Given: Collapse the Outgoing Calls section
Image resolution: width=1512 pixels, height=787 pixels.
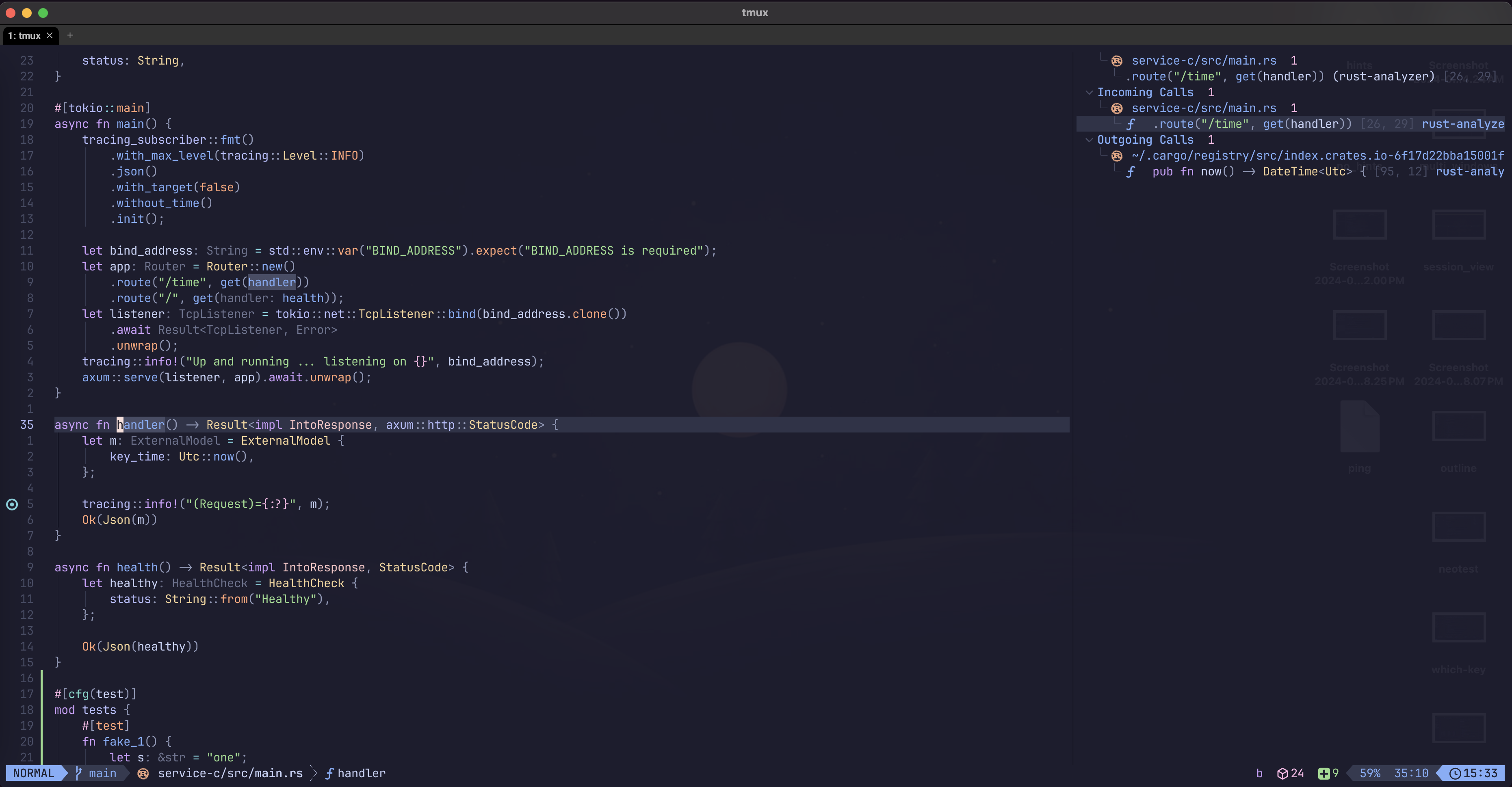Looking at the screenshot, I should [x=1089, y=140].
